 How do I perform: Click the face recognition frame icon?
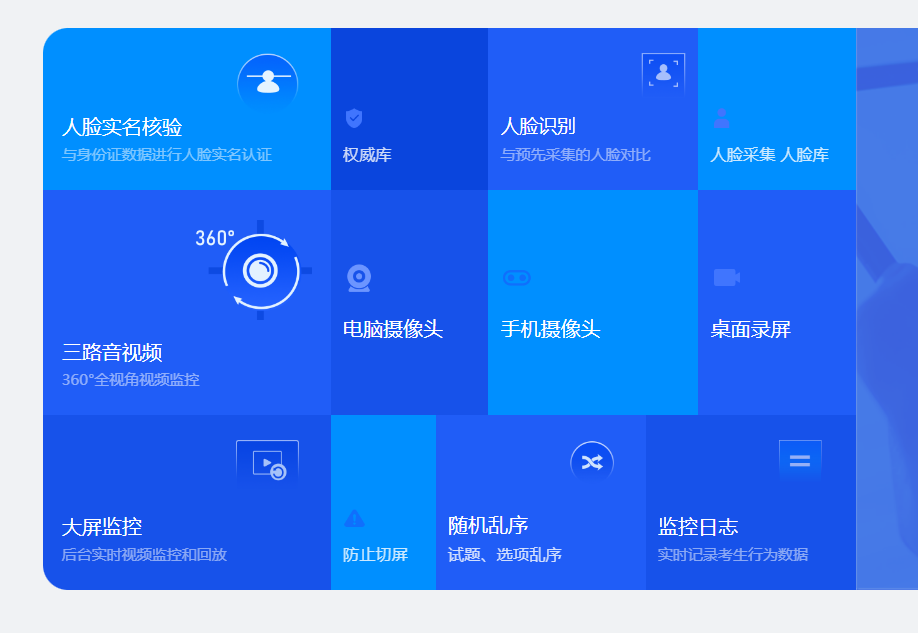coord(663,74)
